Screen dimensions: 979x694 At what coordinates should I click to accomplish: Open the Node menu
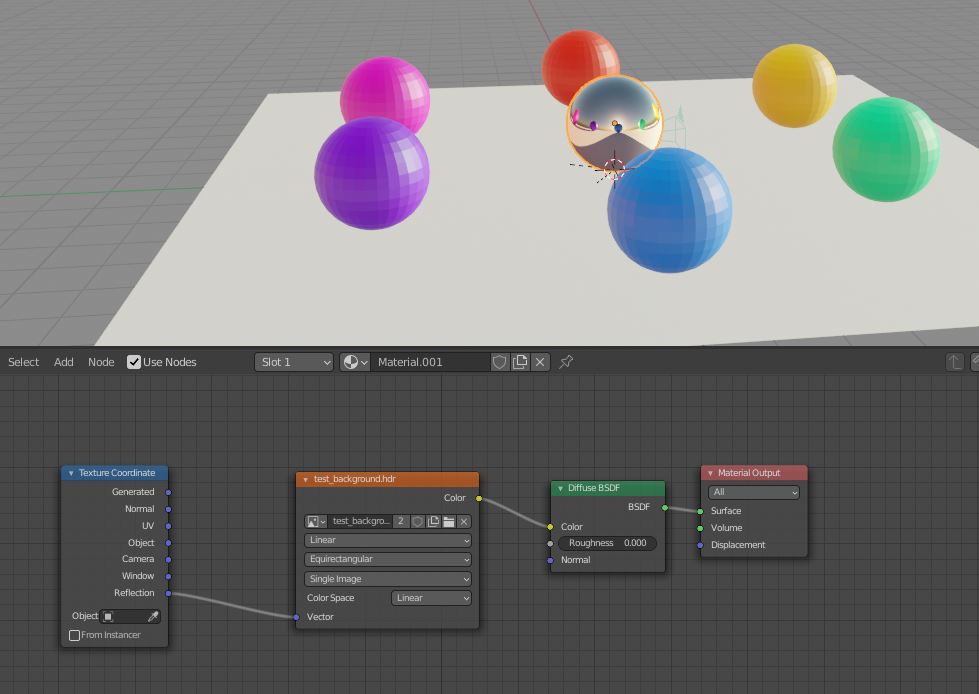coord(101,362)
